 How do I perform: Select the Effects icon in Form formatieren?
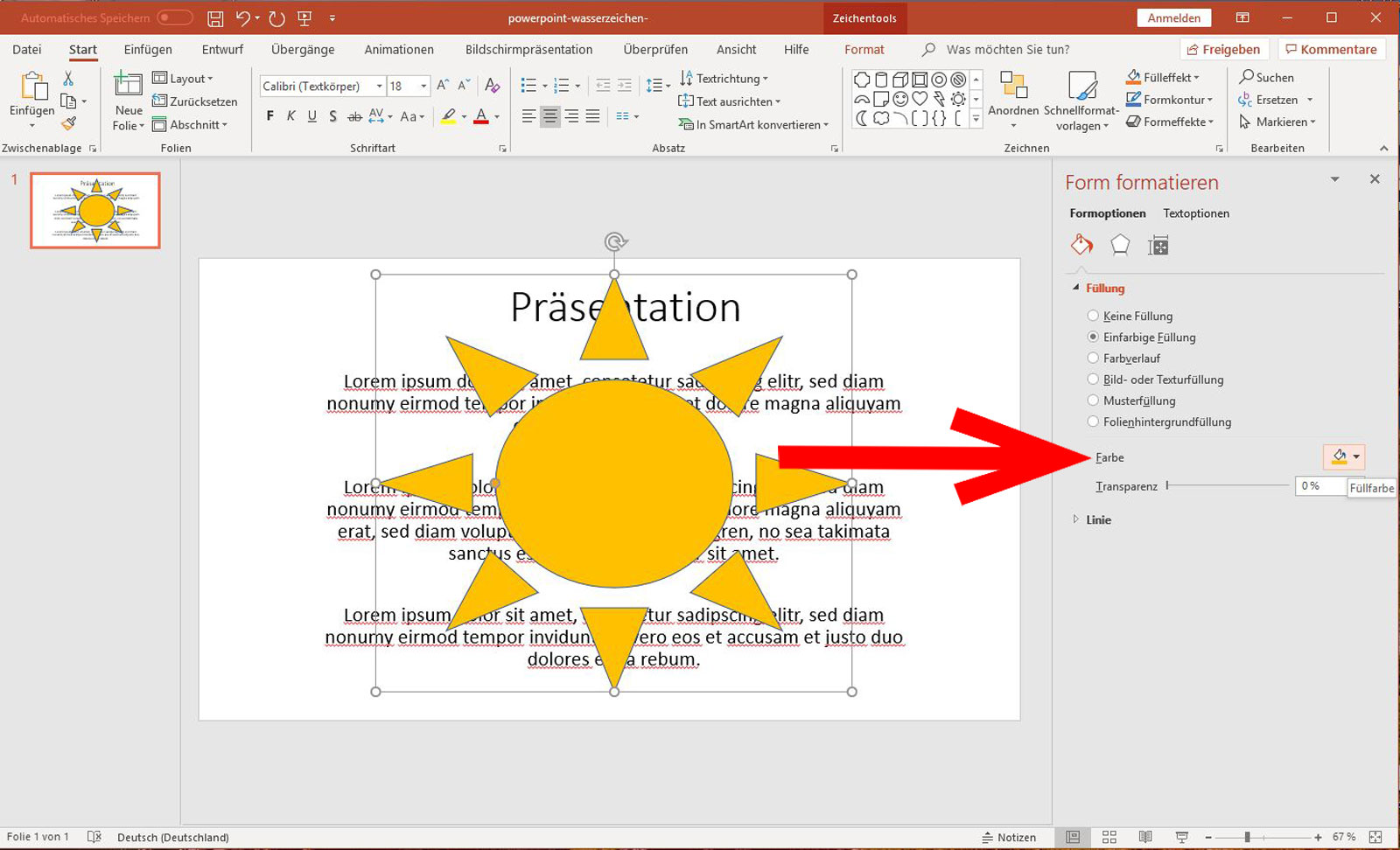[x=1121, y=247]
